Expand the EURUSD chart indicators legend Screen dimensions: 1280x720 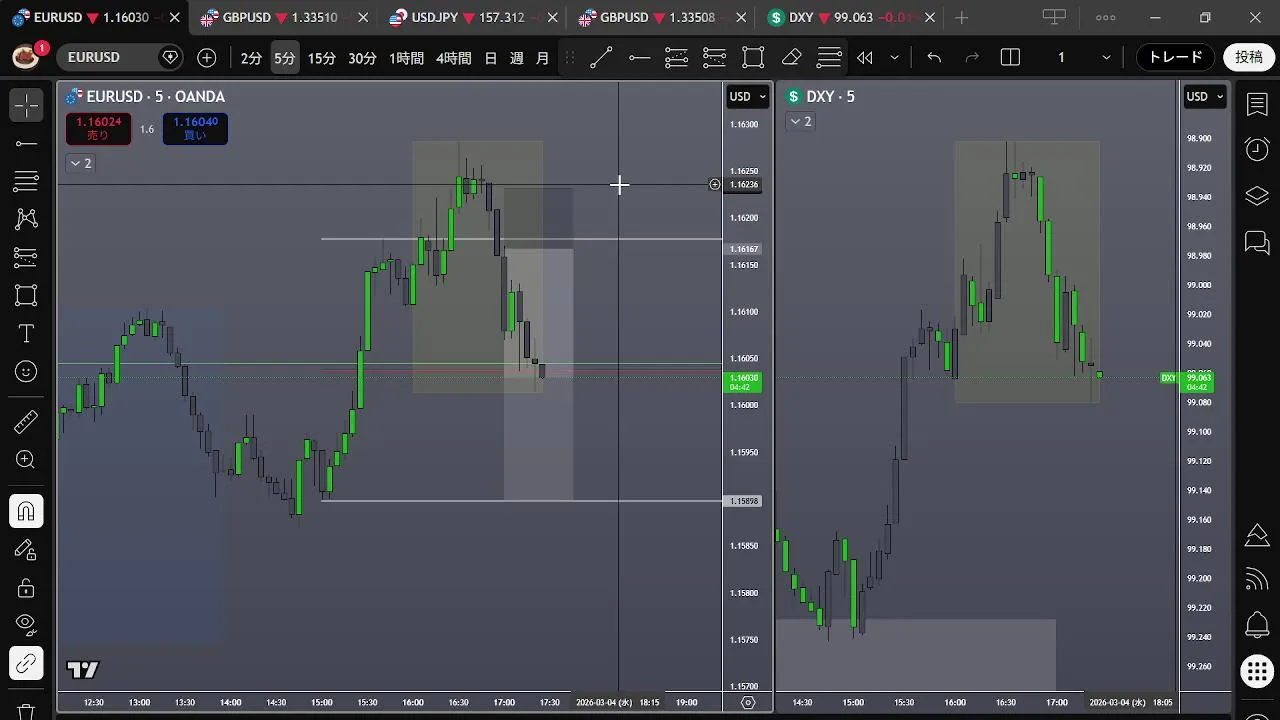pos(80,163)
